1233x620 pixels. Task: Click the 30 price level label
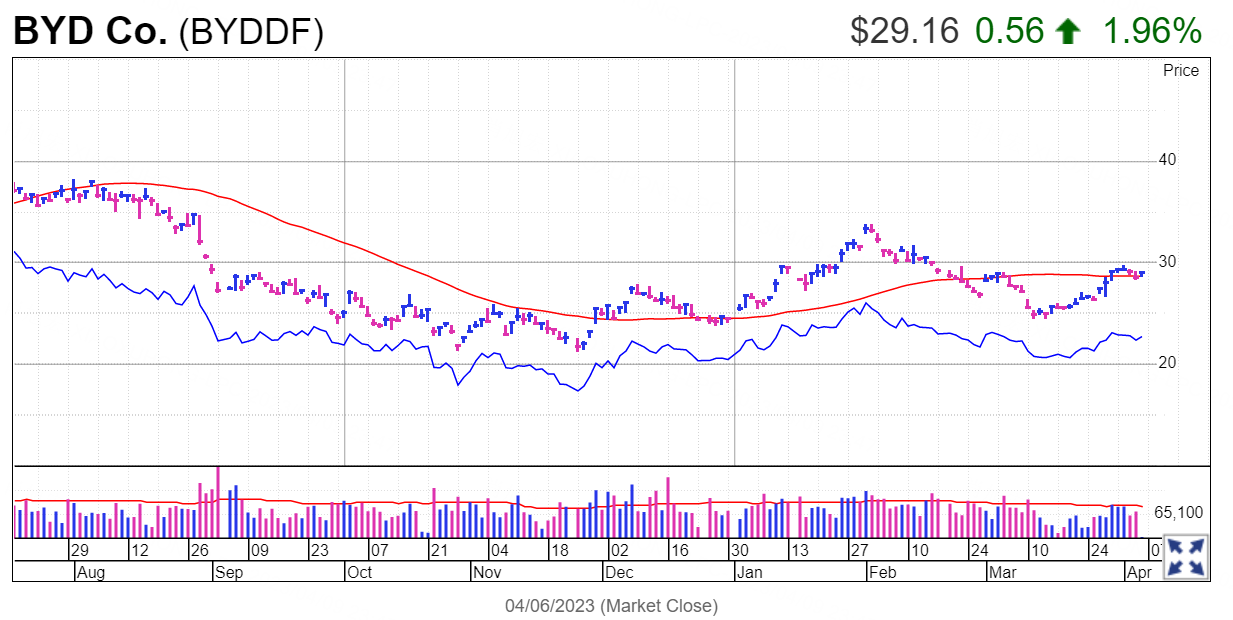coord(1167,262)
